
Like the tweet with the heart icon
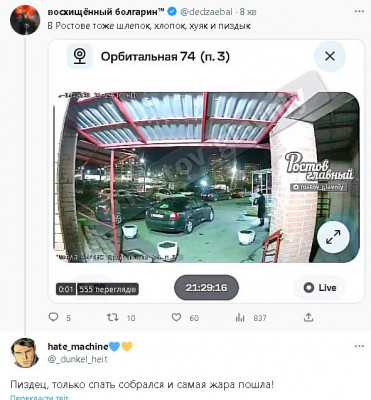click(x=176, y=317)
